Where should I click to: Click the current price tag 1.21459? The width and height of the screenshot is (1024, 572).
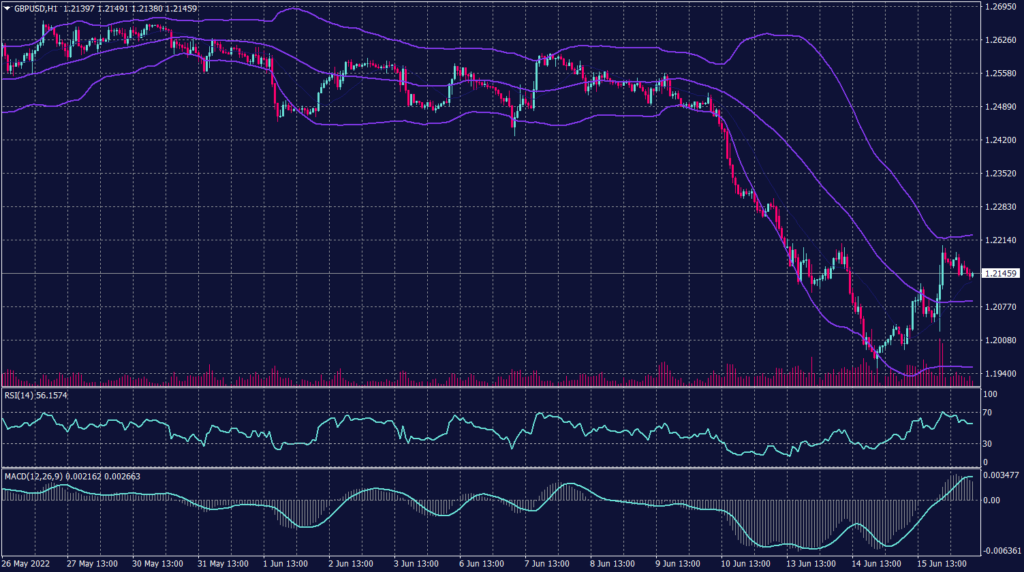click(x=1001, y=273)
